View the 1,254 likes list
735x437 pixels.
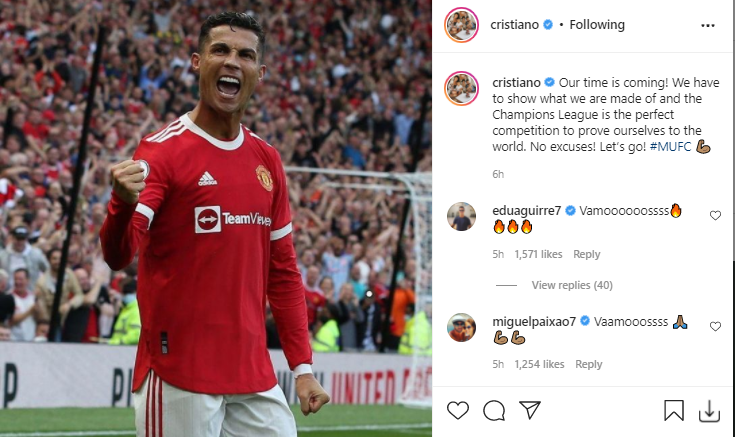pos(539,364)
